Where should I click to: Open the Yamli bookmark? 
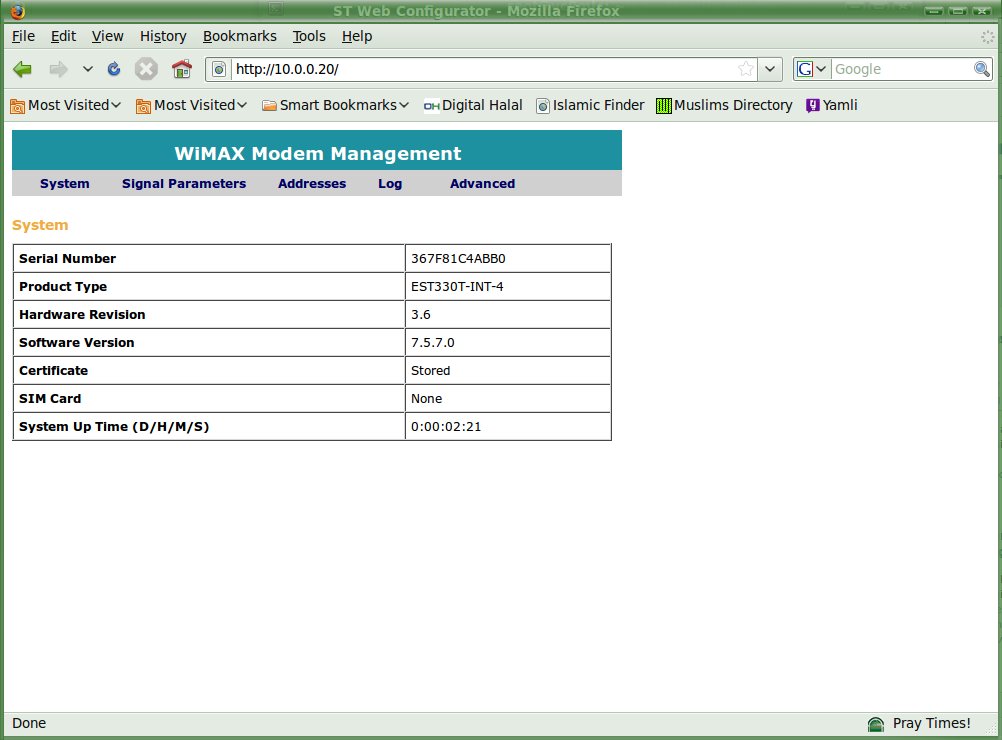pos(831,105)
